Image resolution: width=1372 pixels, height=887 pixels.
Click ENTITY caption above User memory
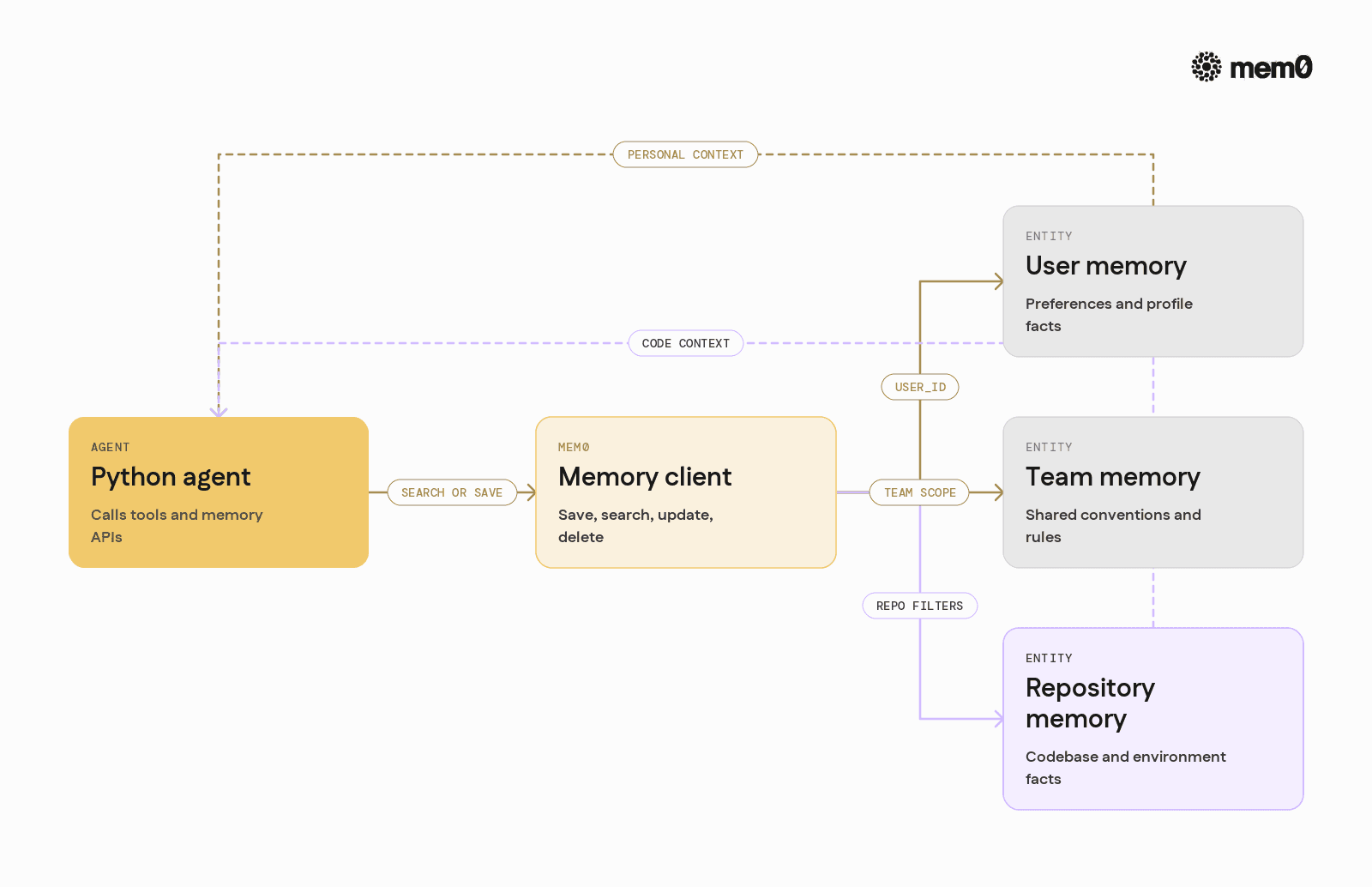point(1049,236)
